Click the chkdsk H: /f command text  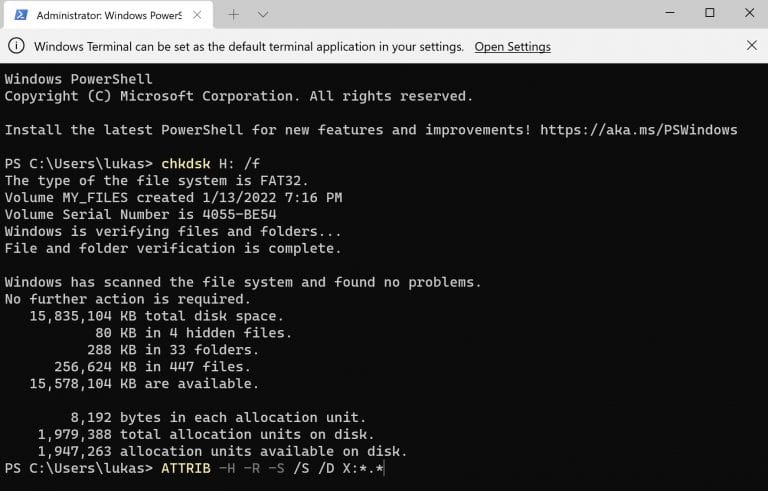click(x=211, y=164)
